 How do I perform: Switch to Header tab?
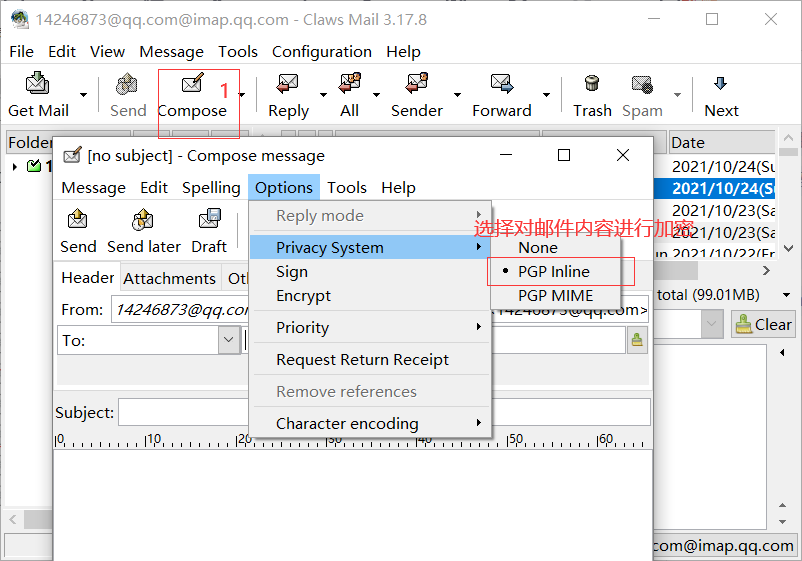(x=87, y=278)
